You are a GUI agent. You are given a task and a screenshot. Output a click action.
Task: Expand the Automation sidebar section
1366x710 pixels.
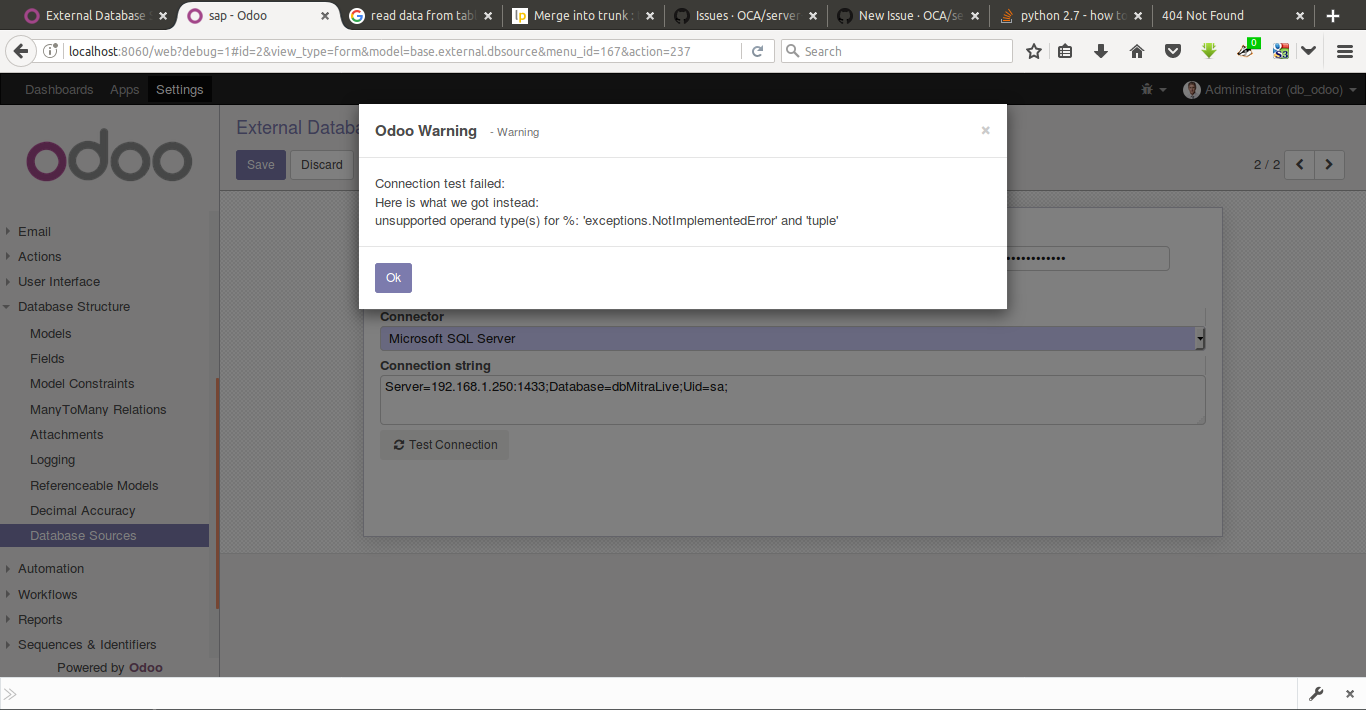point(51,568)
